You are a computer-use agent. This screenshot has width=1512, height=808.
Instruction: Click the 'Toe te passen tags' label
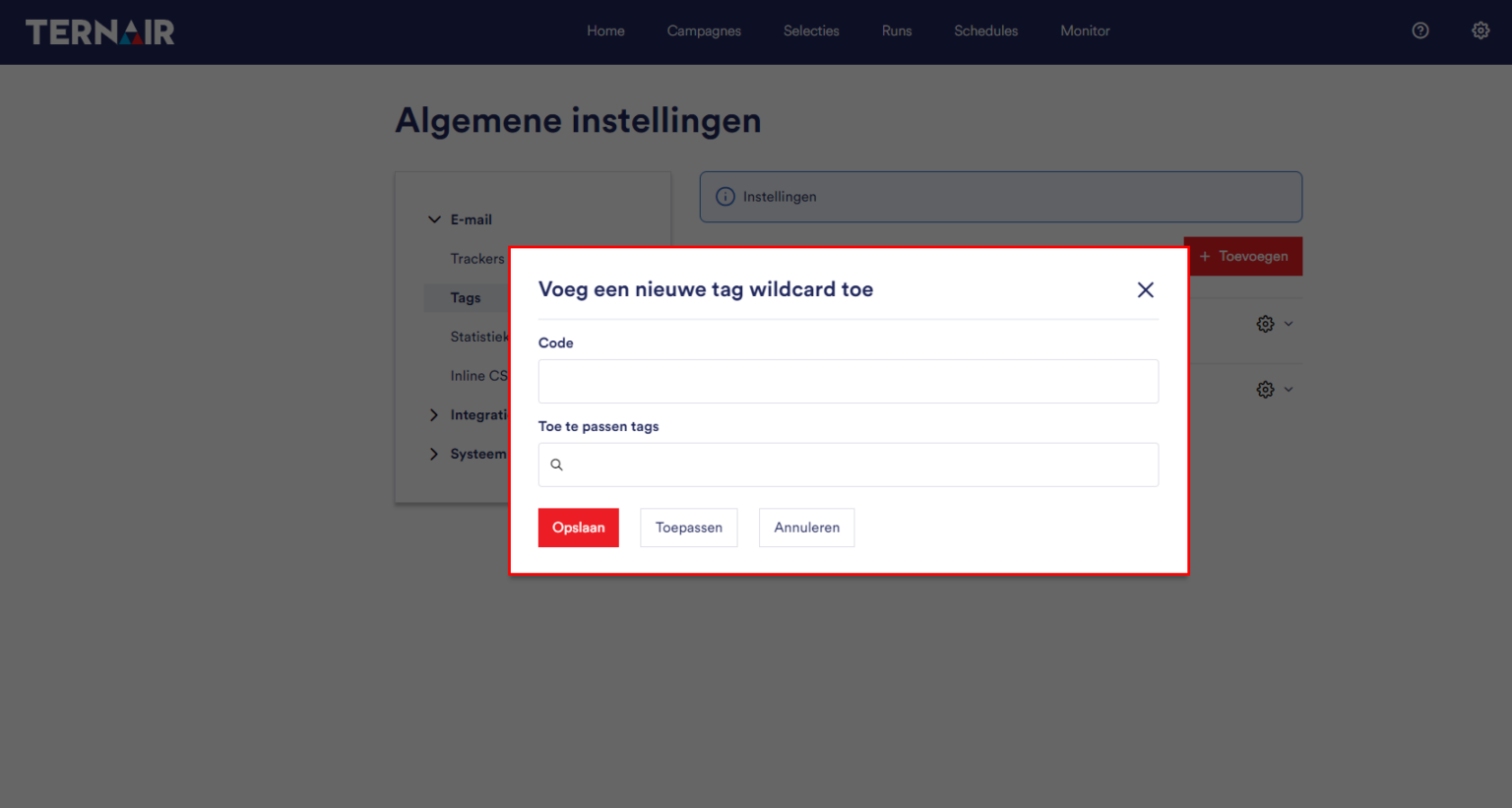598,426
